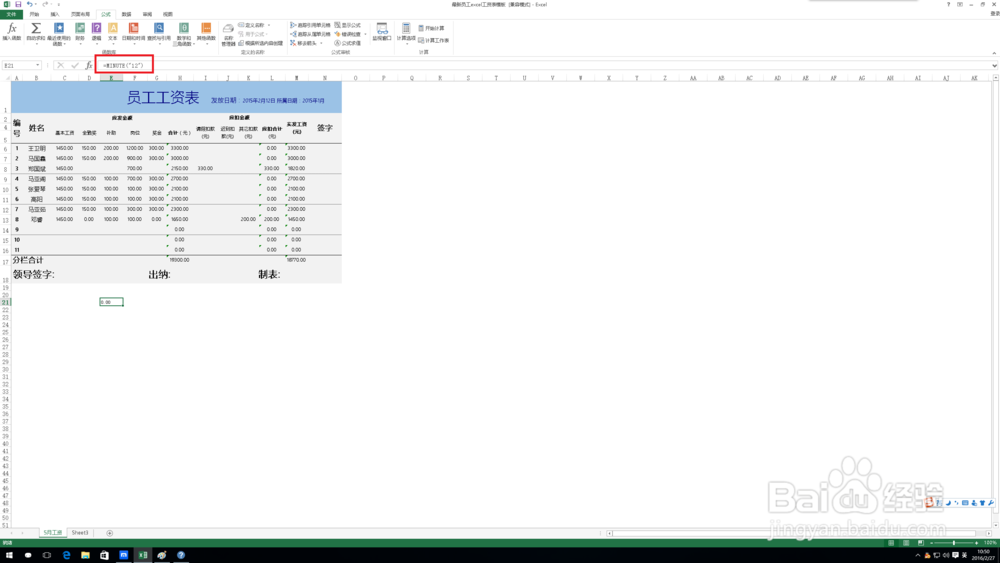Open the Store app from taskbar
This screenshot has width=1000, height=563.
[105, 555]
